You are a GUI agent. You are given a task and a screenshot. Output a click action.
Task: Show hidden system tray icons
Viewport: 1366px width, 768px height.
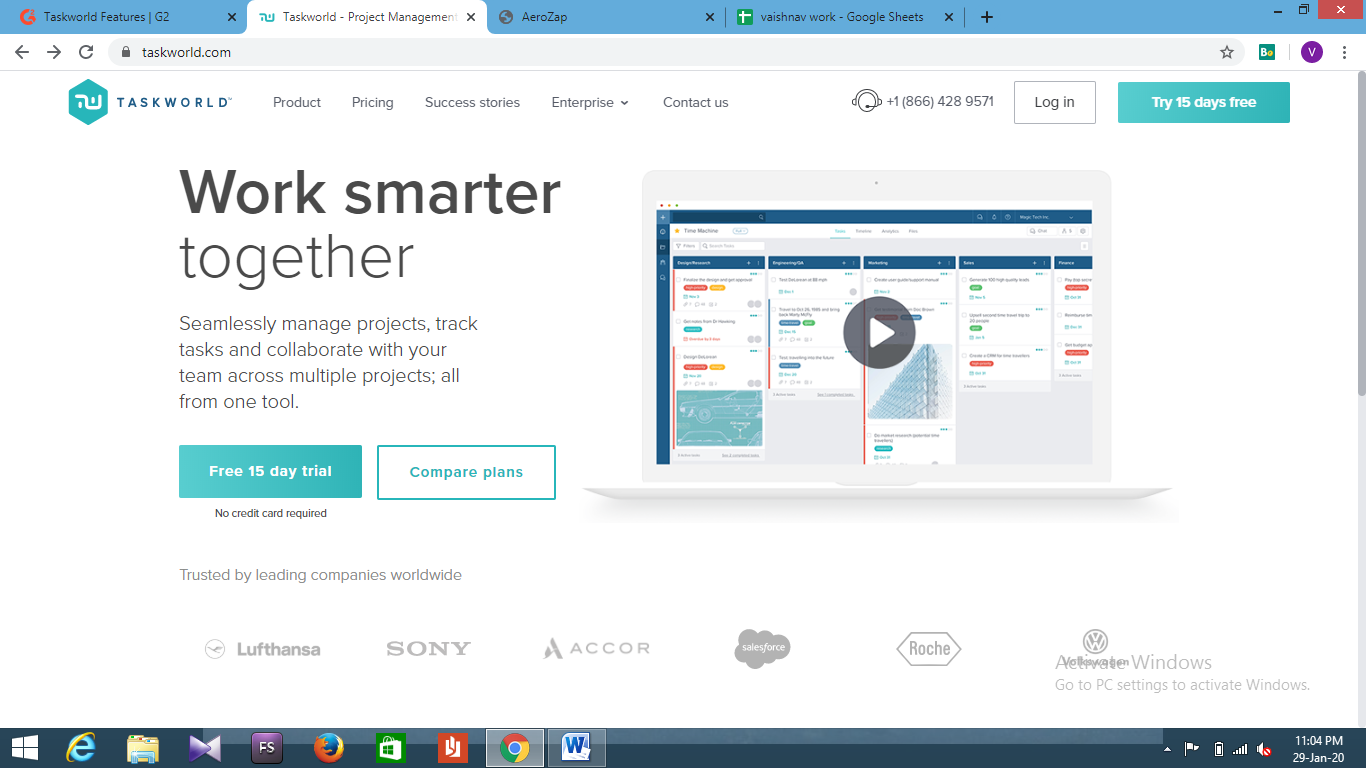point(1168,749)
